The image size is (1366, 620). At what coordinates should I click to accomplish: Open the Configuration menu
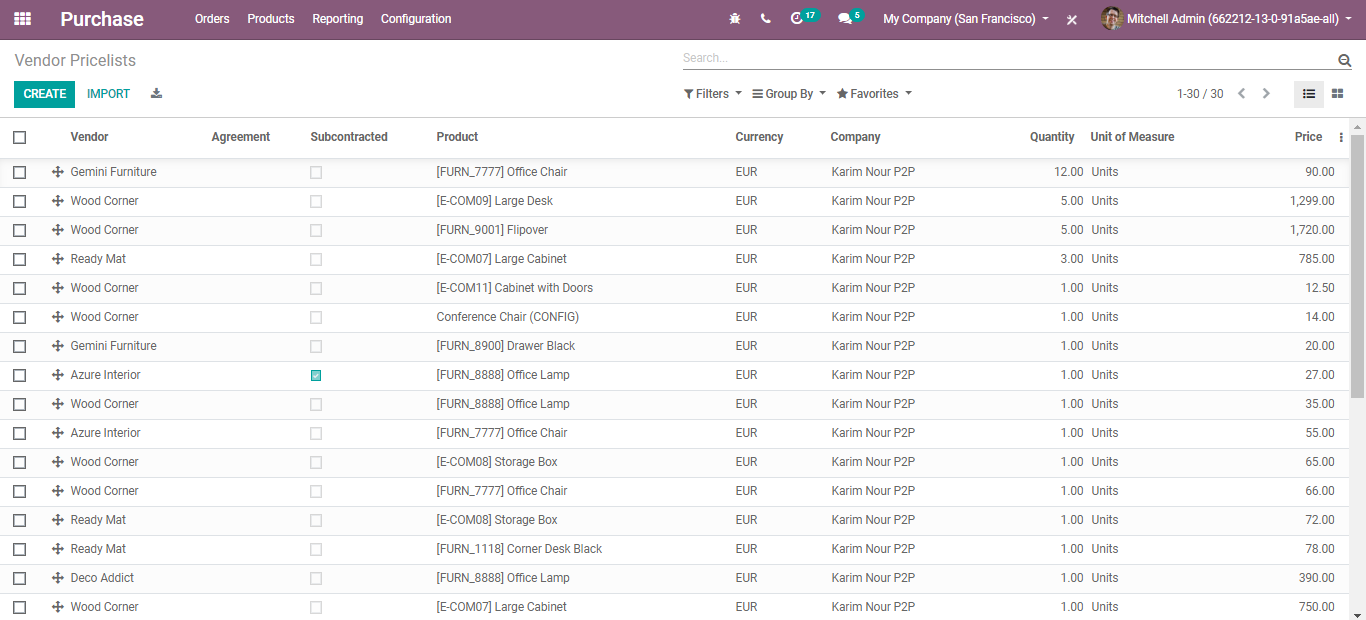tap(416, 19)
